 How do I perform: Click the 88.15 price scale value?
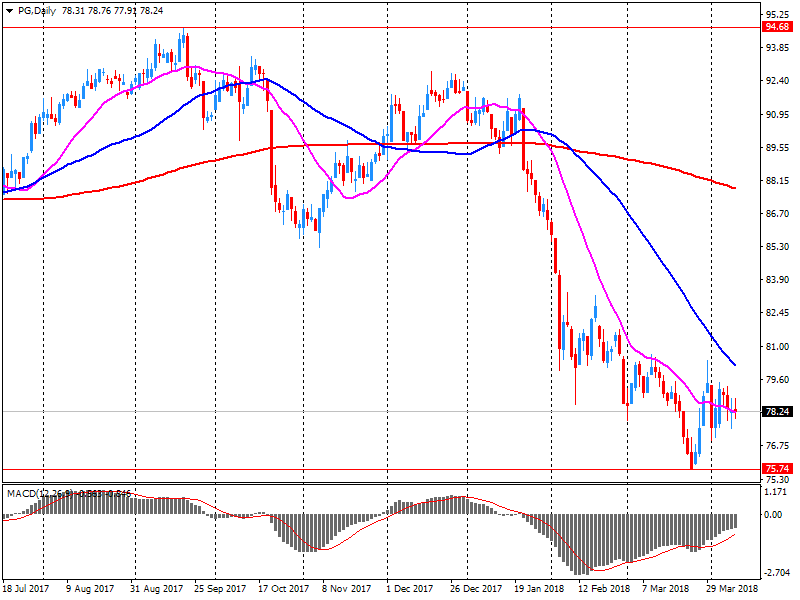(x=778, y=181)
